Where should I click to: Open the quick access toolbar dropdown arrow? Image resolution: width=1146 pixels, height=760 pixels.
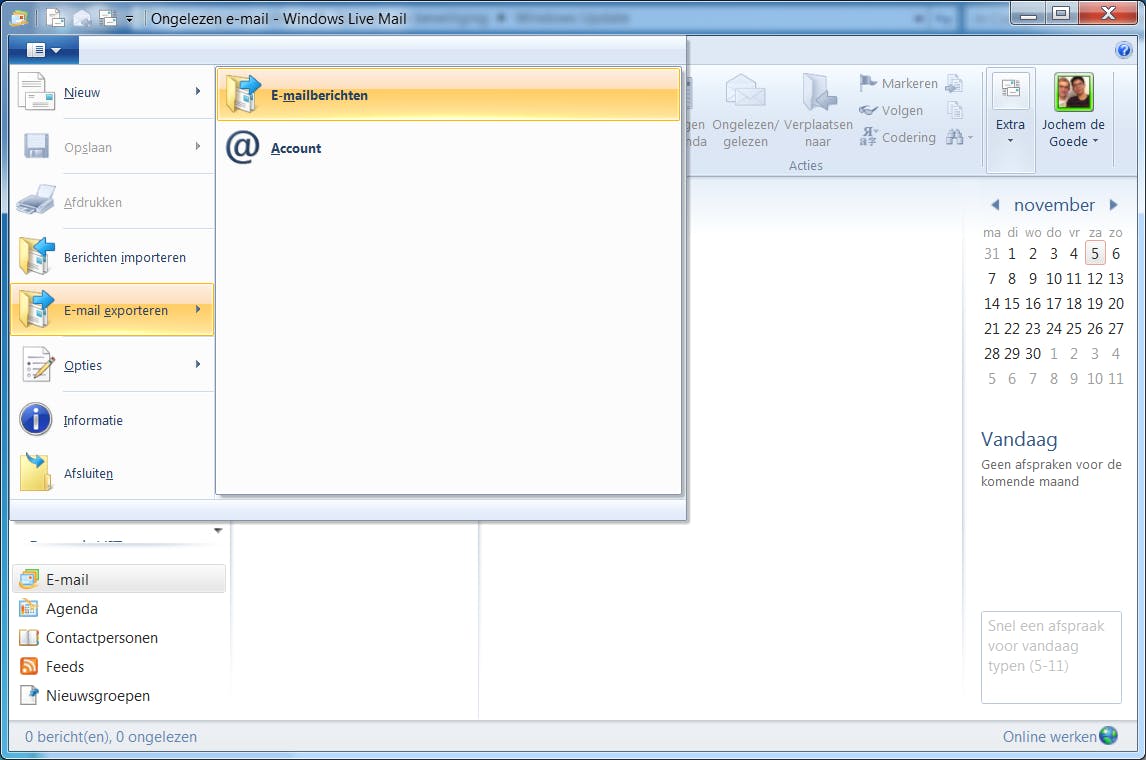pos(129,19)
